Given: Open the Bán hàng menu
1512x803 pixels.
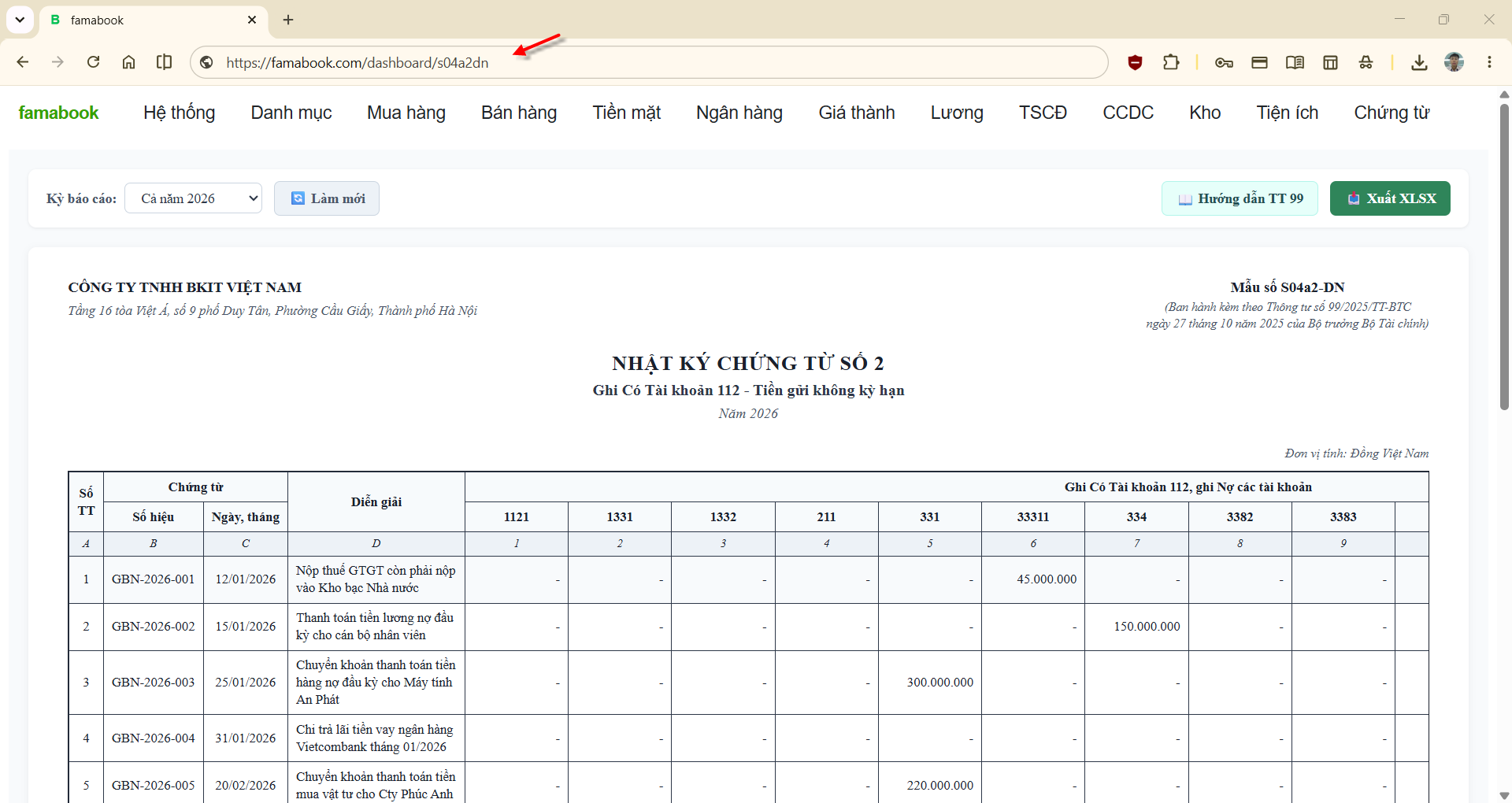Looking at the screenshot, I should click(x=519, y=113).
